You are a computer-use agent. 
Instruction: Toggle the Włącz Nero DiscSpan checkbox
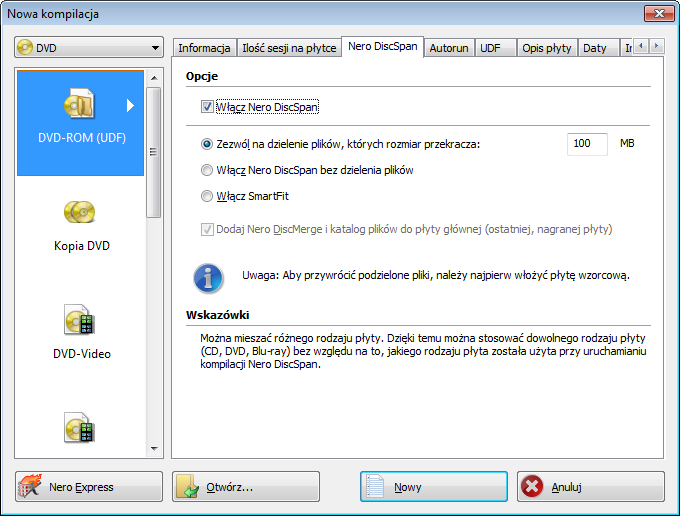coord(207,107)
